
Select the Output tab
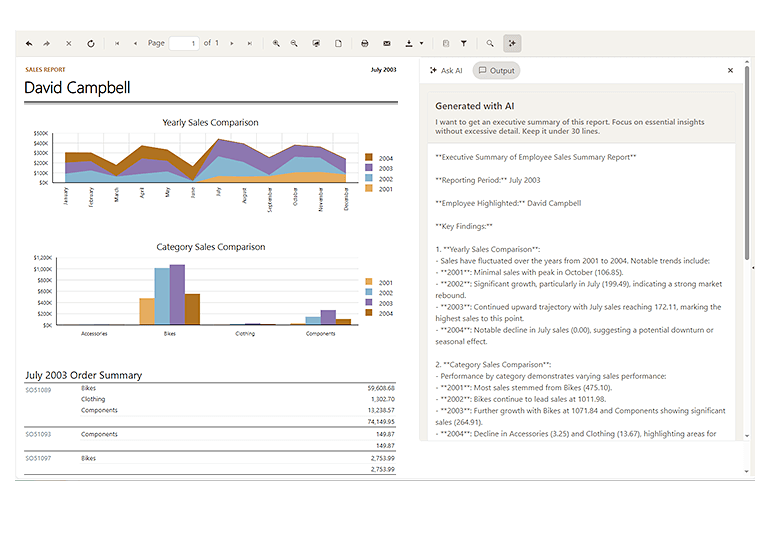(496, 71)
